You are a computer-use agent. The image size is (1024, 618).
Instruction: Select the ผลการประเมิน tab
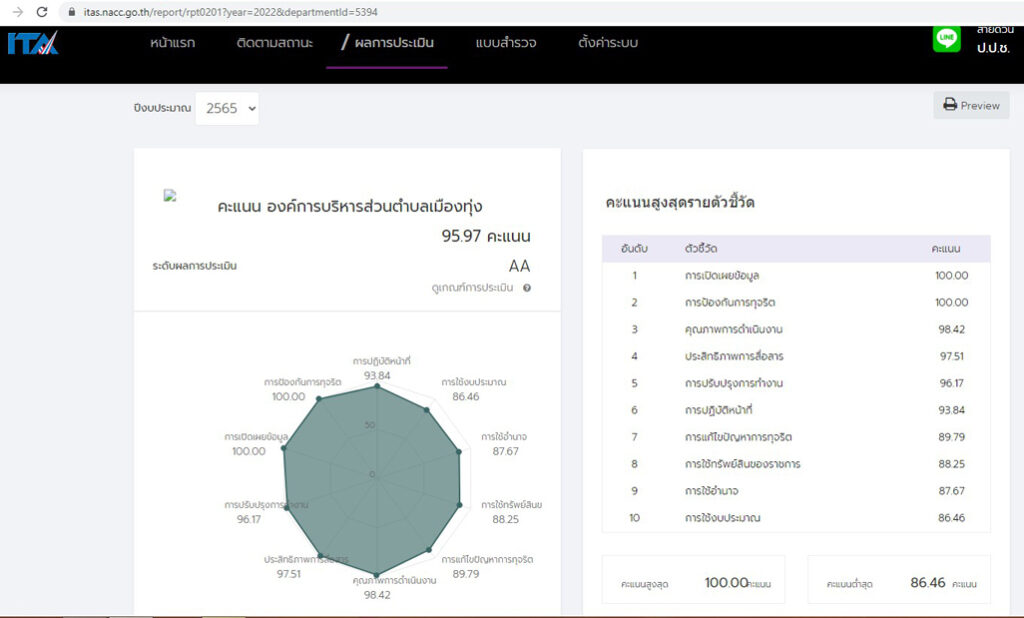[x=387, y=43]
